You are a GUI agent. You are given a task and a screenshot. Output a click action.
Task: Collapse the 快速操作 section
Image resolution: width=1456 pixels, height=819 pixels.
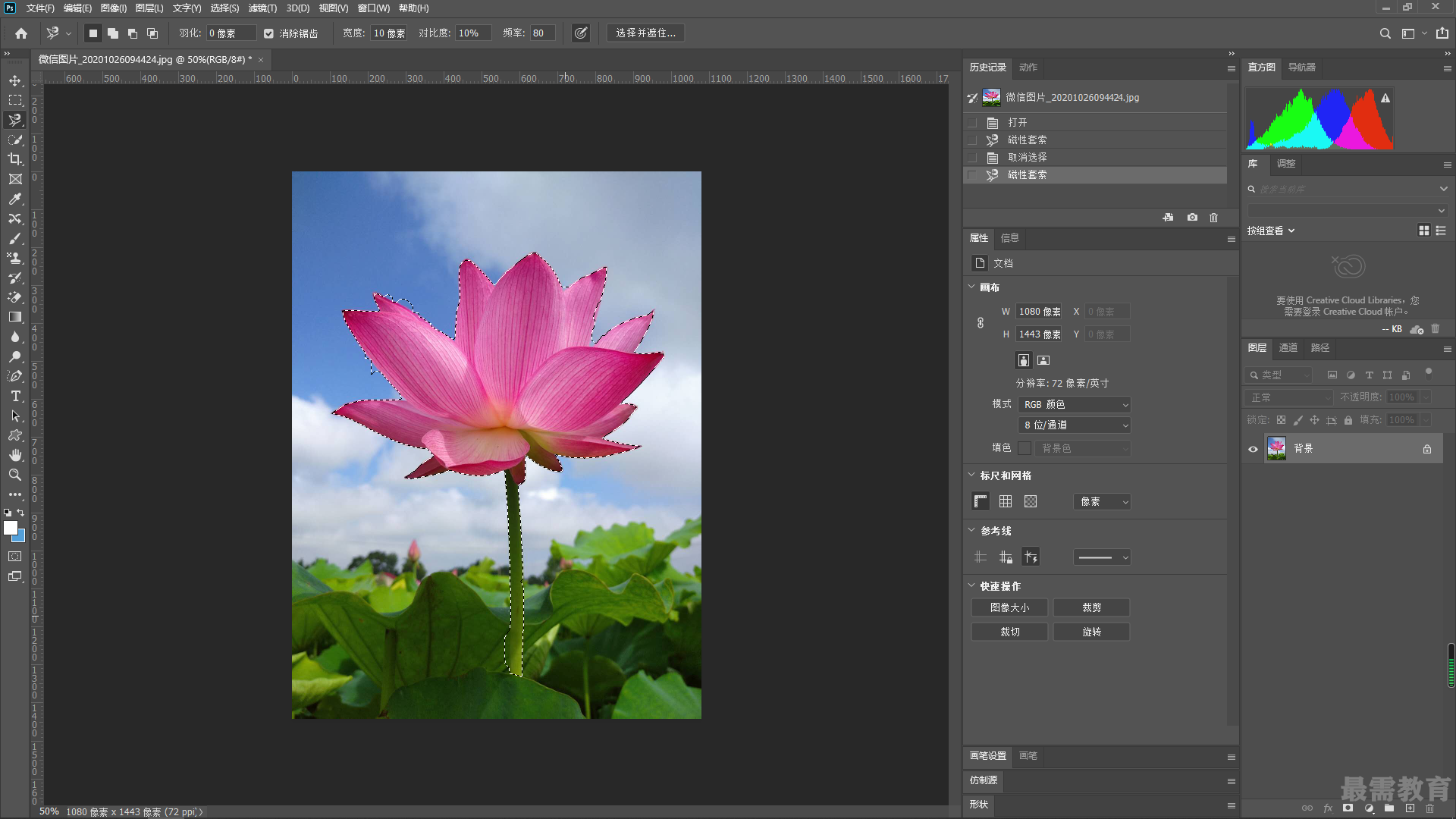971,585
